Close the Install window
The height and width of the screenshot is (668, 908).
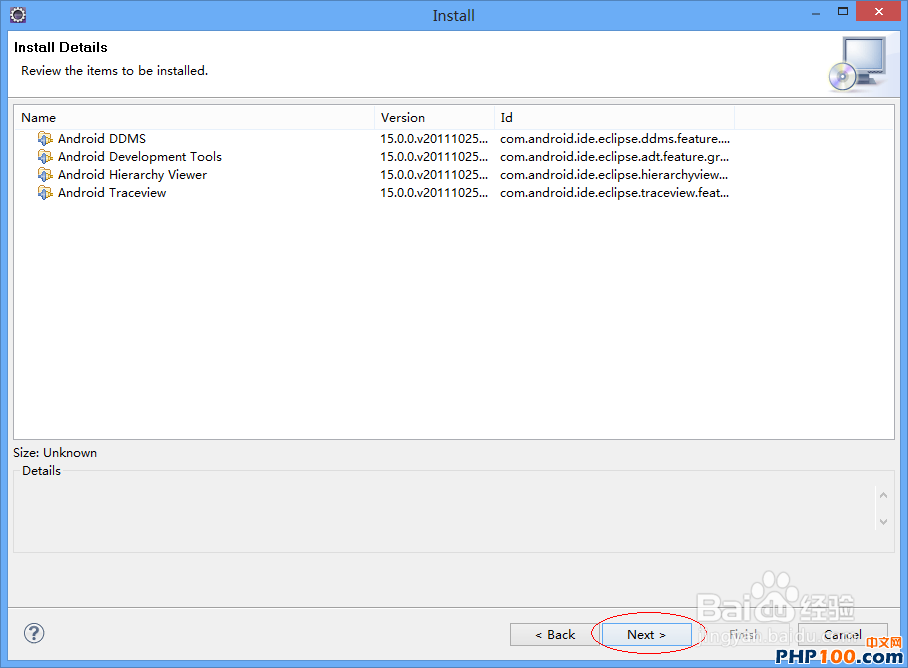point(878,12)
